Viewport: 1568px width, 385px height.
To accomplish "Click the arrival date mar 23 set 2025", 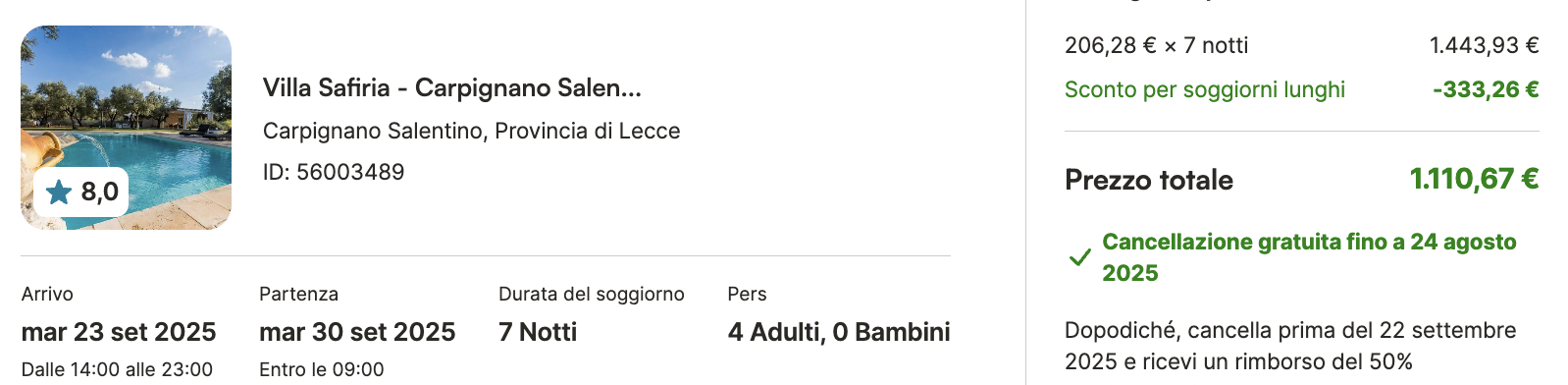I will point(119,332).
